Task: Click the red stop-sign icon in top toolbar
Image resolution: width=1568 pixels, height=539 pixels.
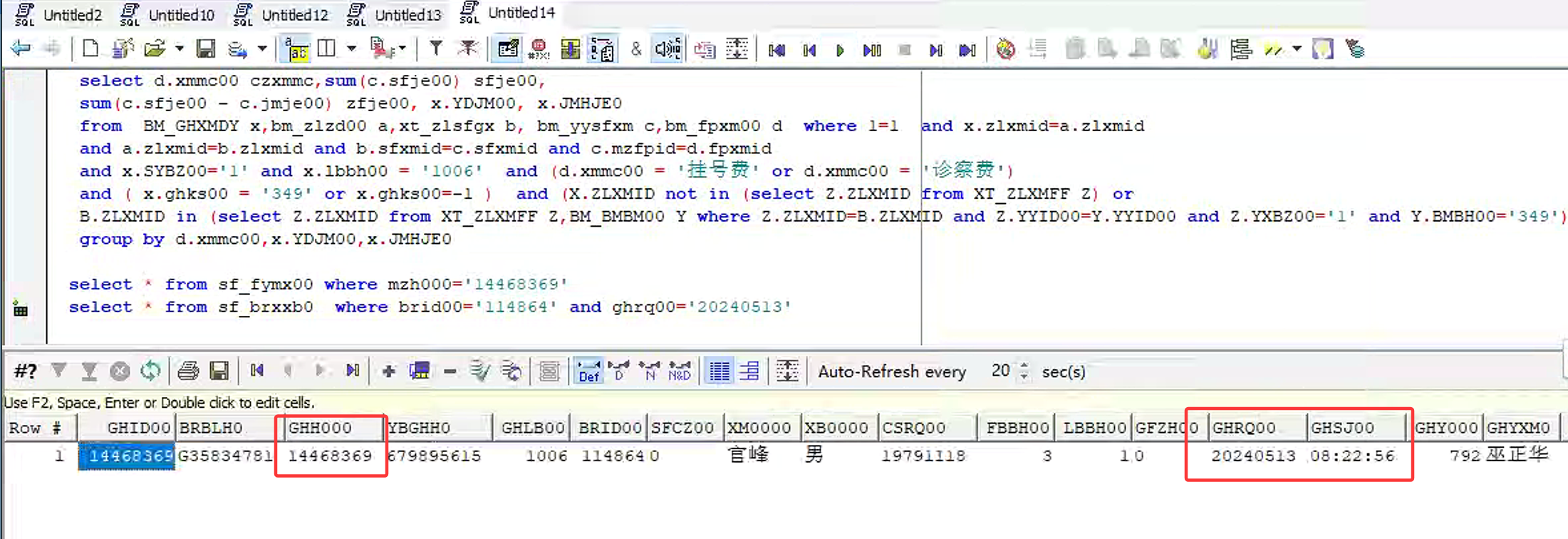Action: tap(539, 48)
